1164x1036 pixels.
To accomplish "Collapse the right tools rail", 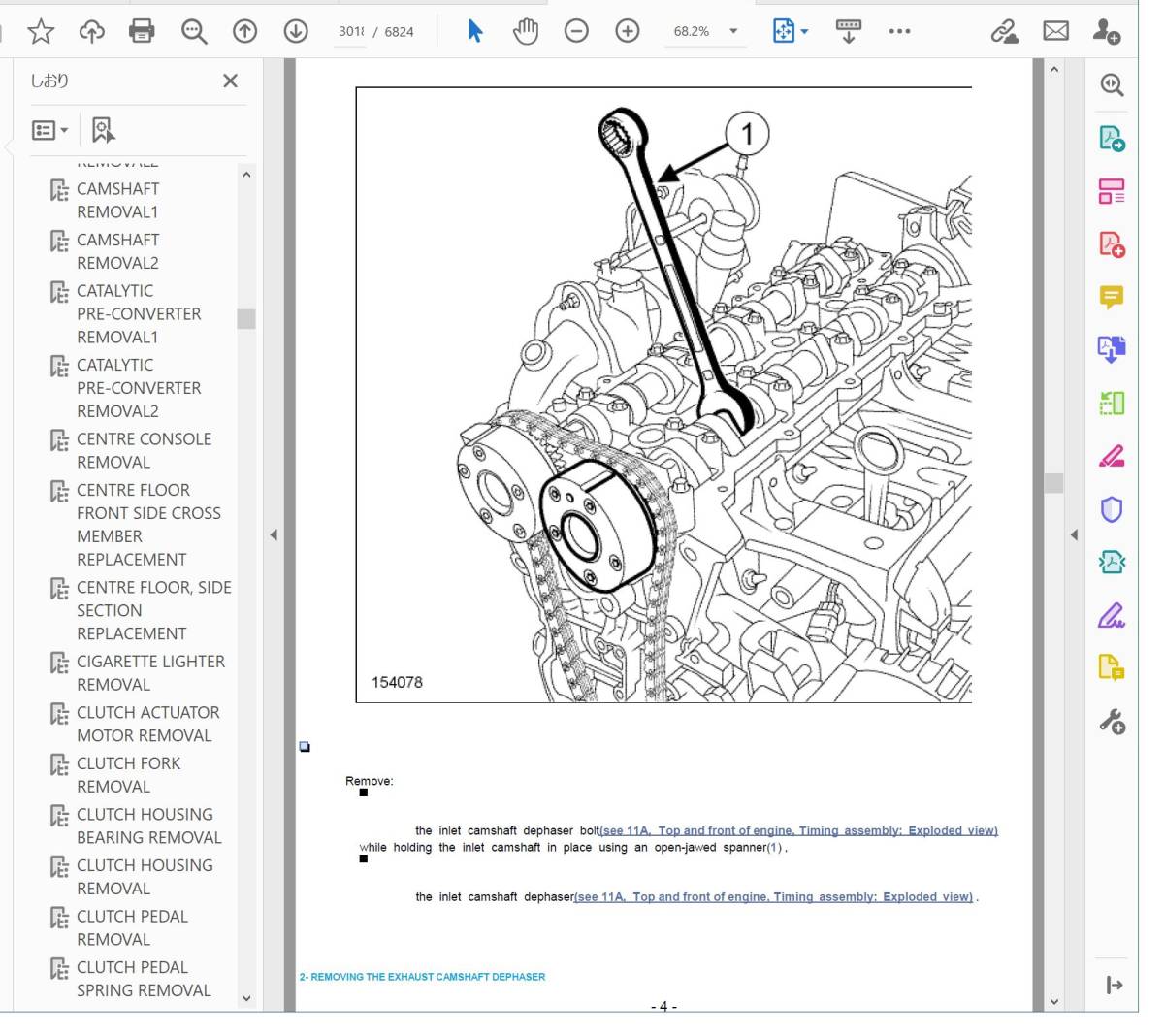I will (1114, 986).
